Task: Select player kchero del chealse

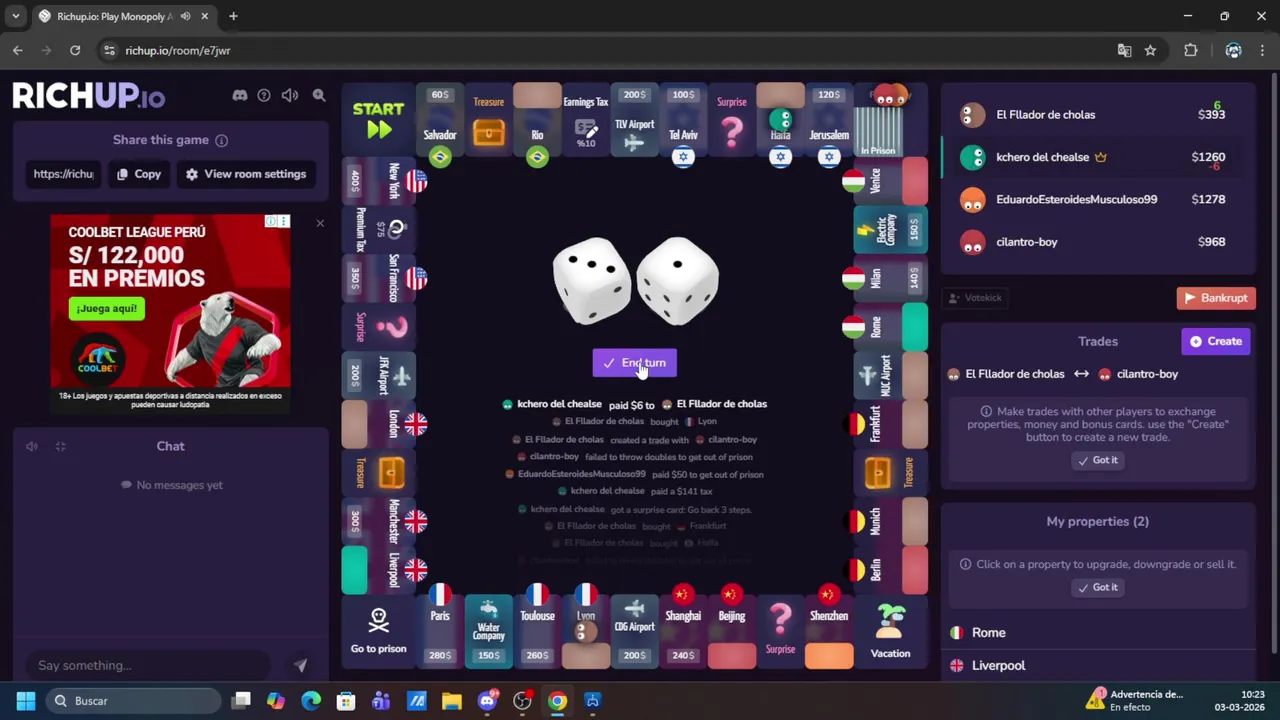Action: tap(1097, 157)
